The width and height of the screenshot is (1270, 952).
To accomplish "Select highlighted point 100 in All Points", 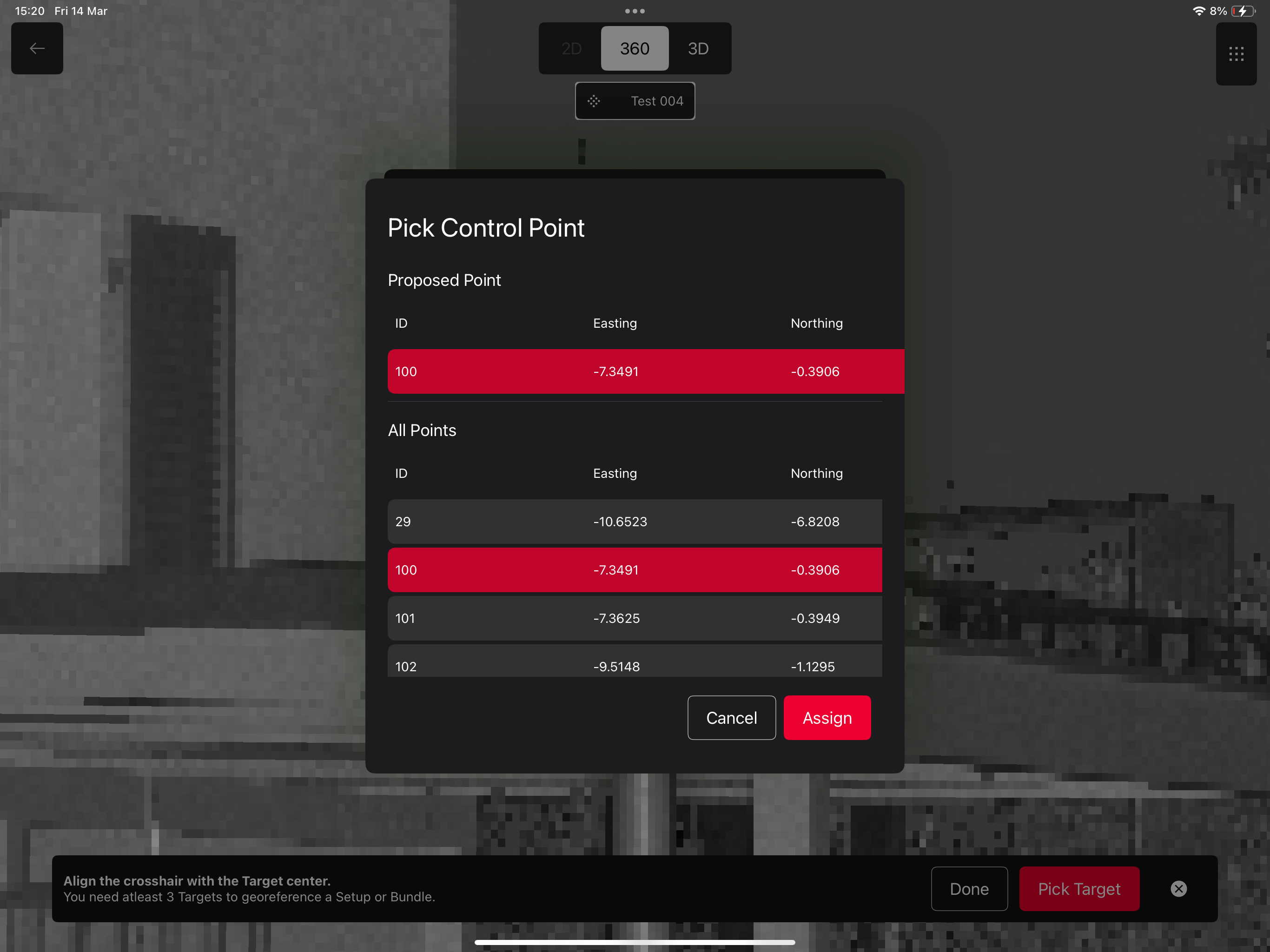I will 635,569.
